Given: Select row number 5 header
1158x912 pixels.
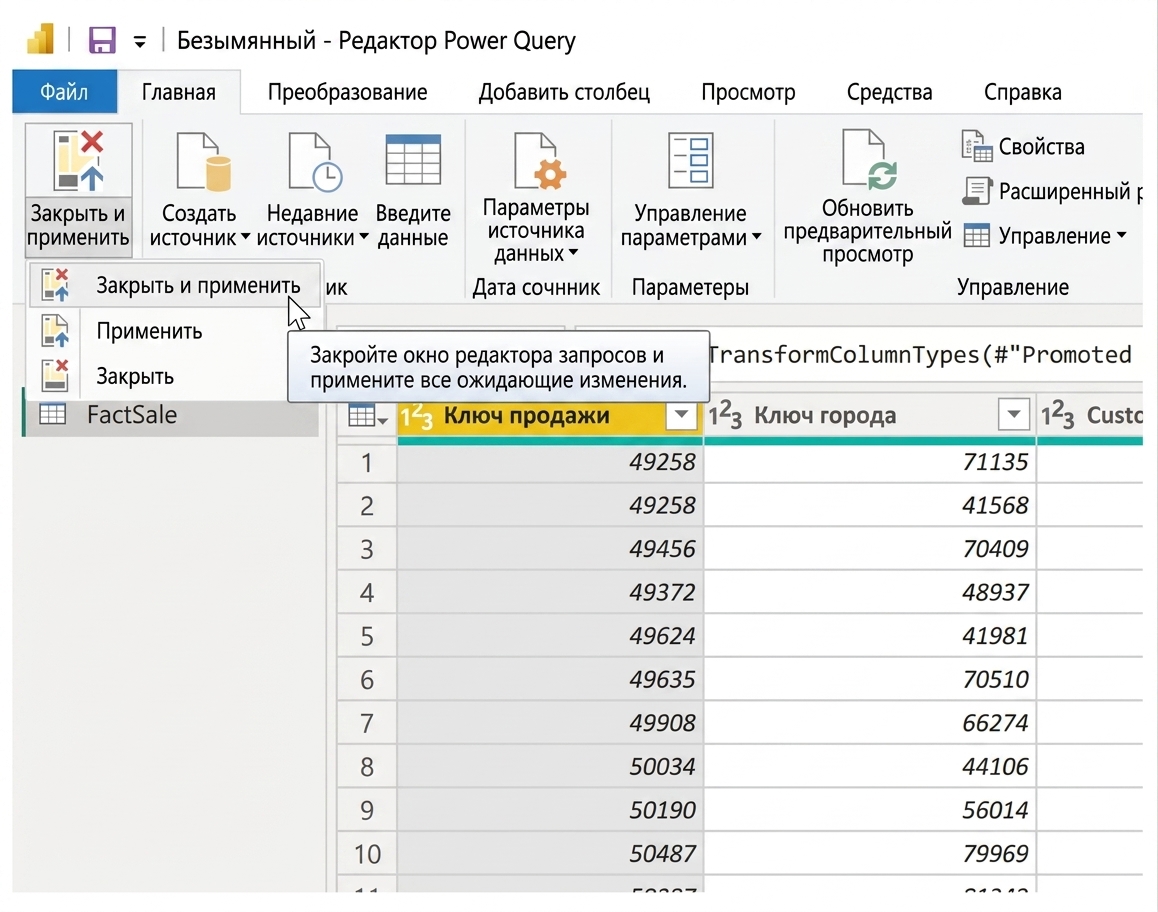Looking at the screenshot, I should point(367,637).
